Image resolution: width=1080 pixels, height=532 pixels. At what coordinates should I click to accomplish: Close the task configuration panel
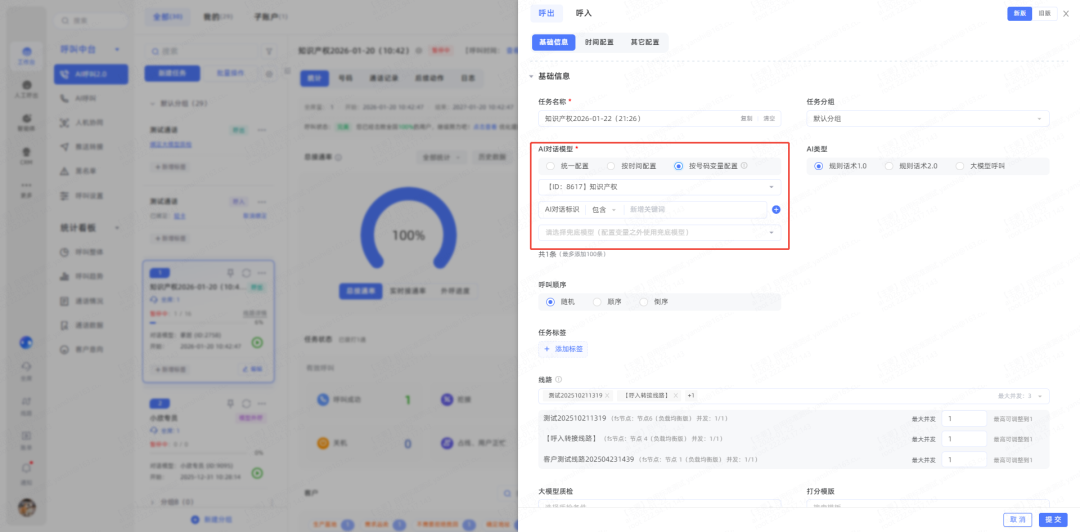coord(1065,14)
